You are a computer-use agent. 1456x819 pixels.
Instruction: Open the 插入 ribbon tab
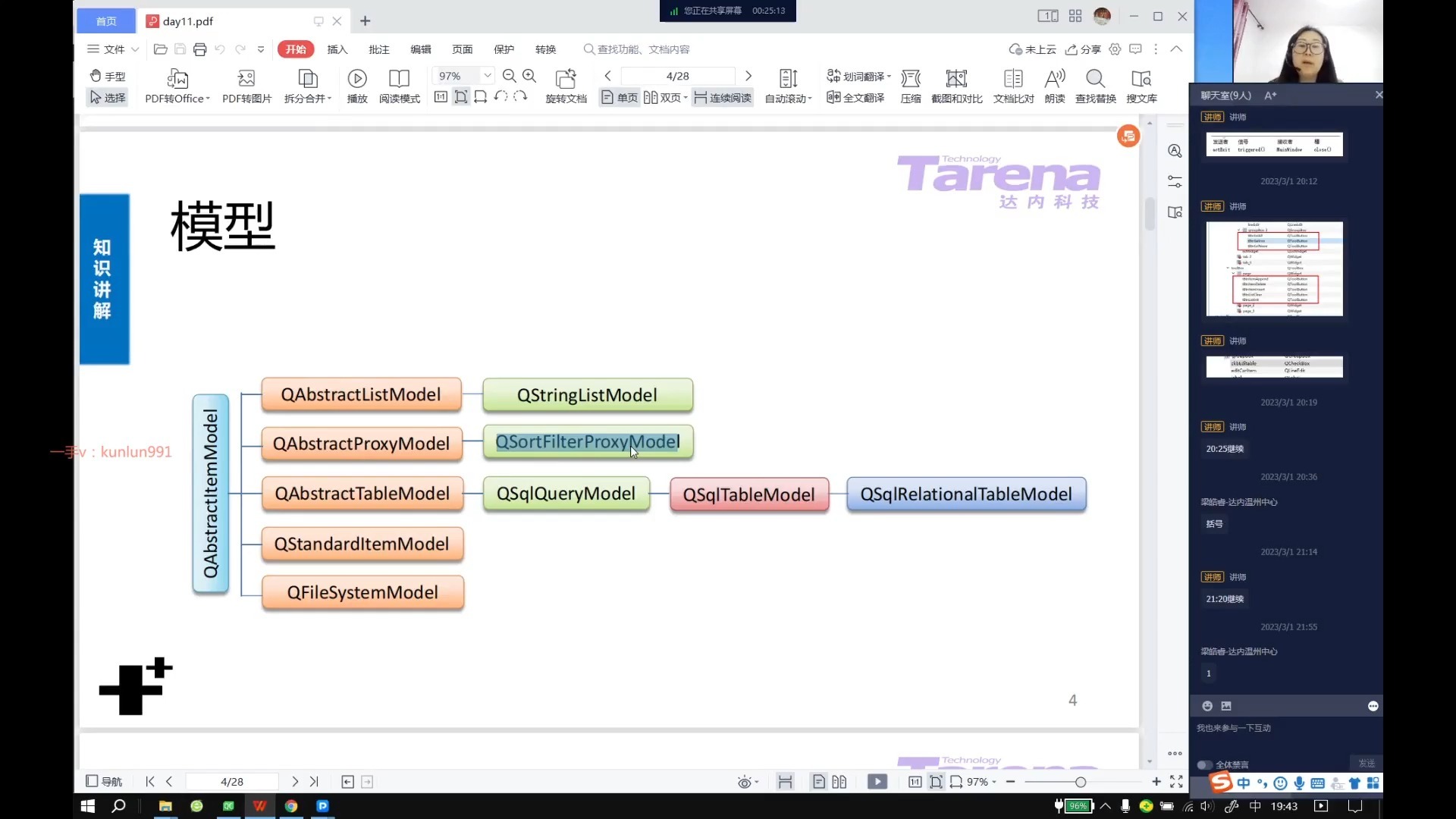[x=337, y=49]
